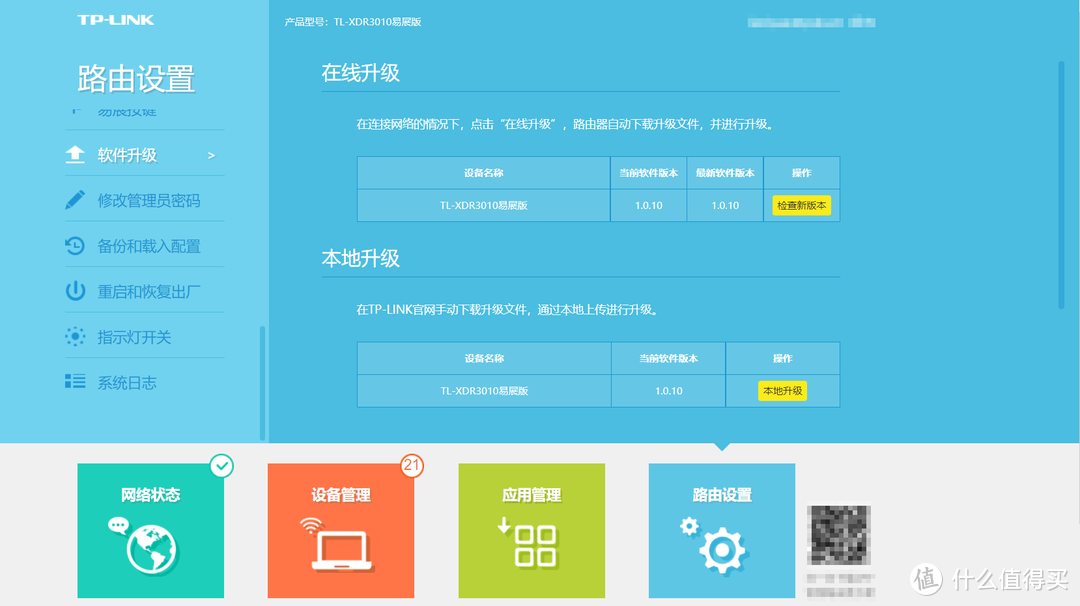Expand the 软件升级 chevron arrow
The height and width of the screenshot is (606, 1080).
click(210, 155)
